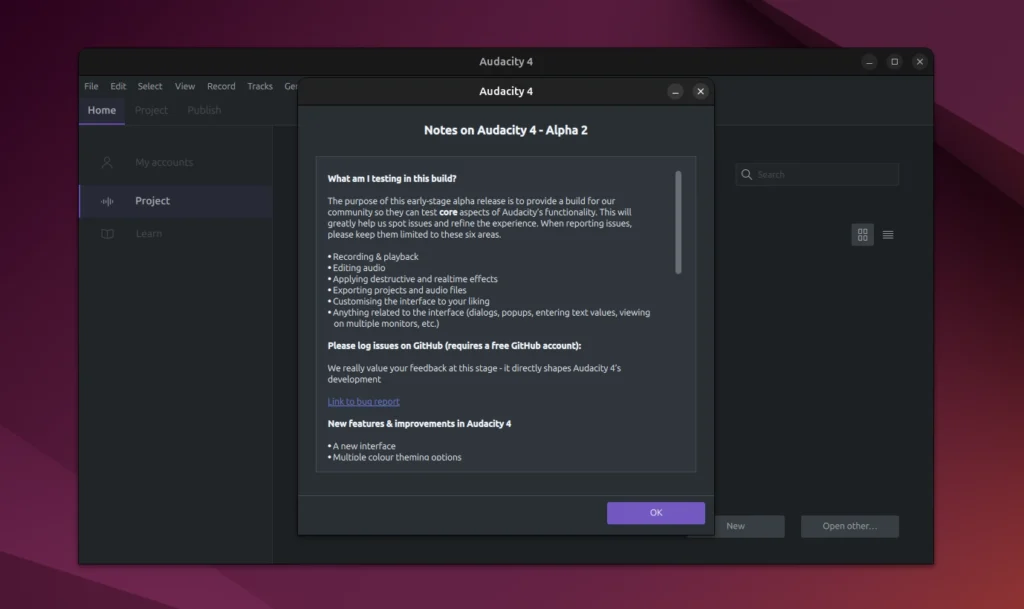Open the Edit menu
Image resolution: width=1024 pixels, height=609 pixels.
[x=118, y=86]
